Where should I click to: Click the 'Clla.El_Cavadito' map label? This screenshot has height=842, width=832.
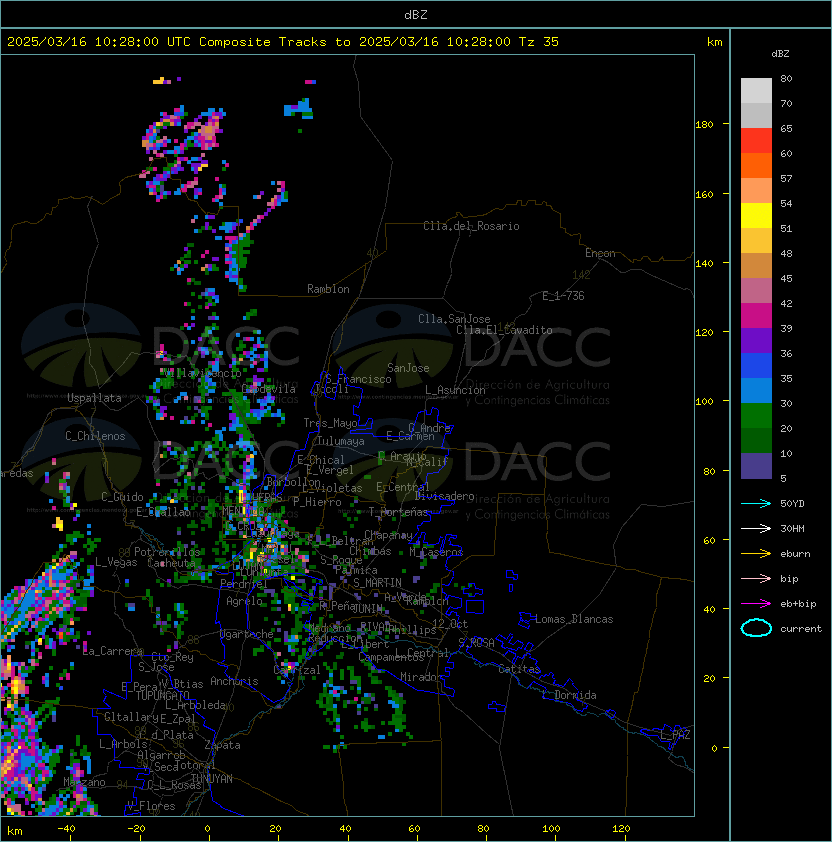[504, 330]
